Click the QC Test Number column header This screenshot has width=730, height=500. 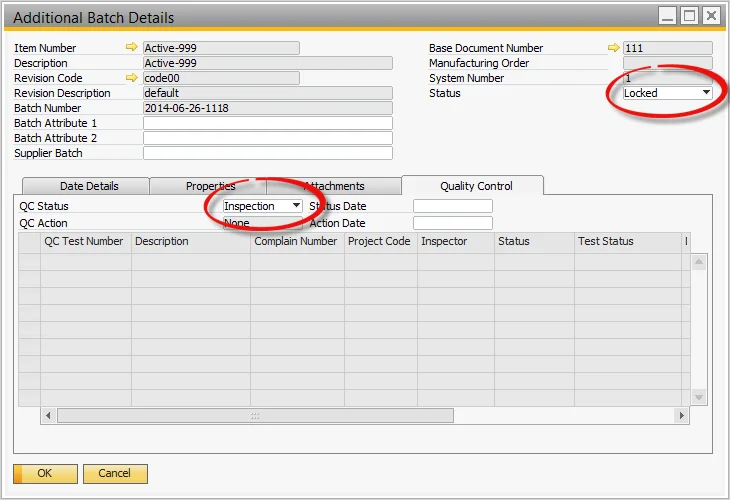coord(86,241)
